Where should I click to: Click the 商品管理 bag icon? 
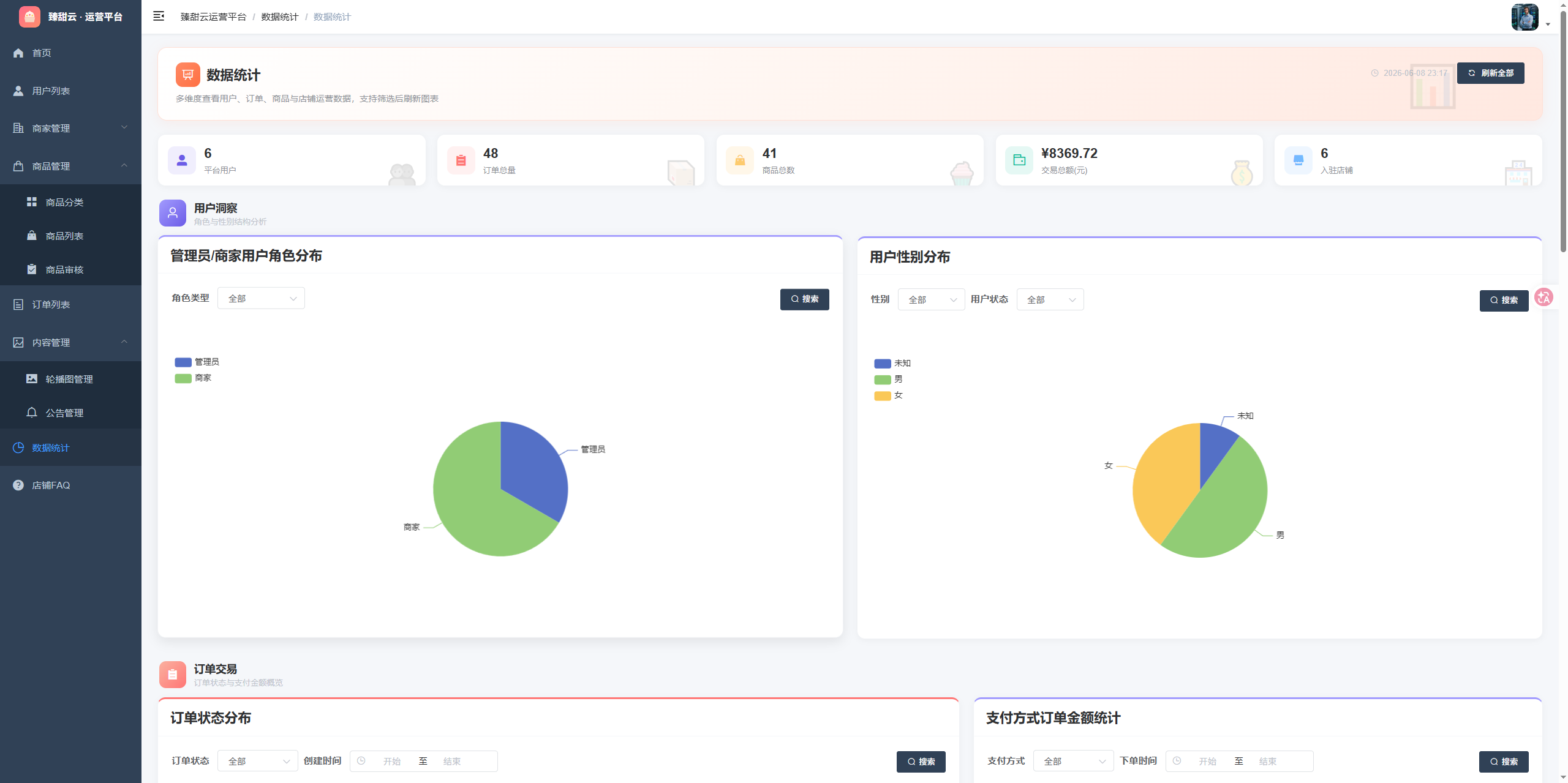(x=18, y=166)
